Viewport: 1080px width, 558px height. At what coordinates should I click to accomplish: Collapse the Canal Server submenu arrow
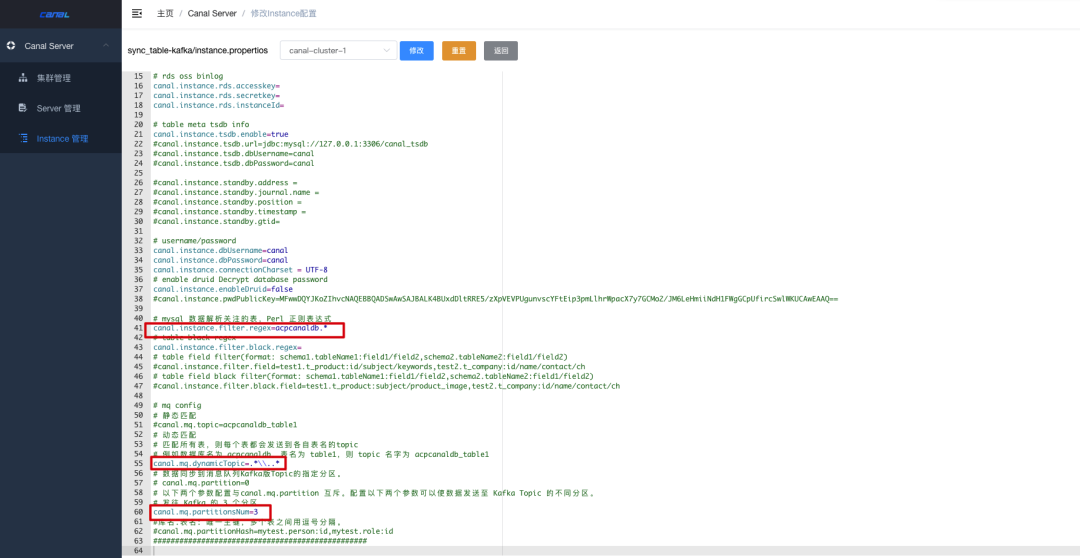[x=105, y=45]
